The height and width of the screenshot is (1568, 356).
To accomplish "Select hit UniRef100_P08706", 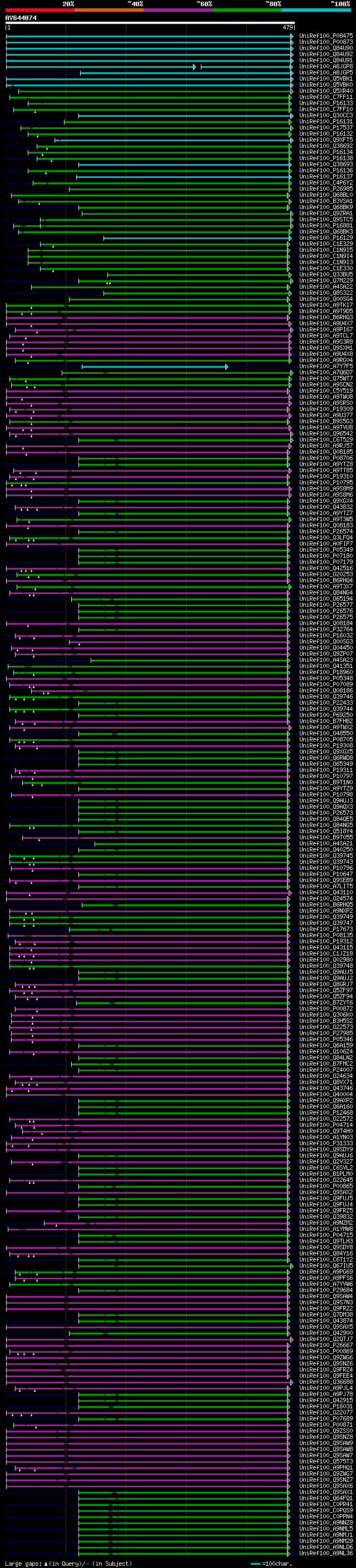I will coord(325,458).
